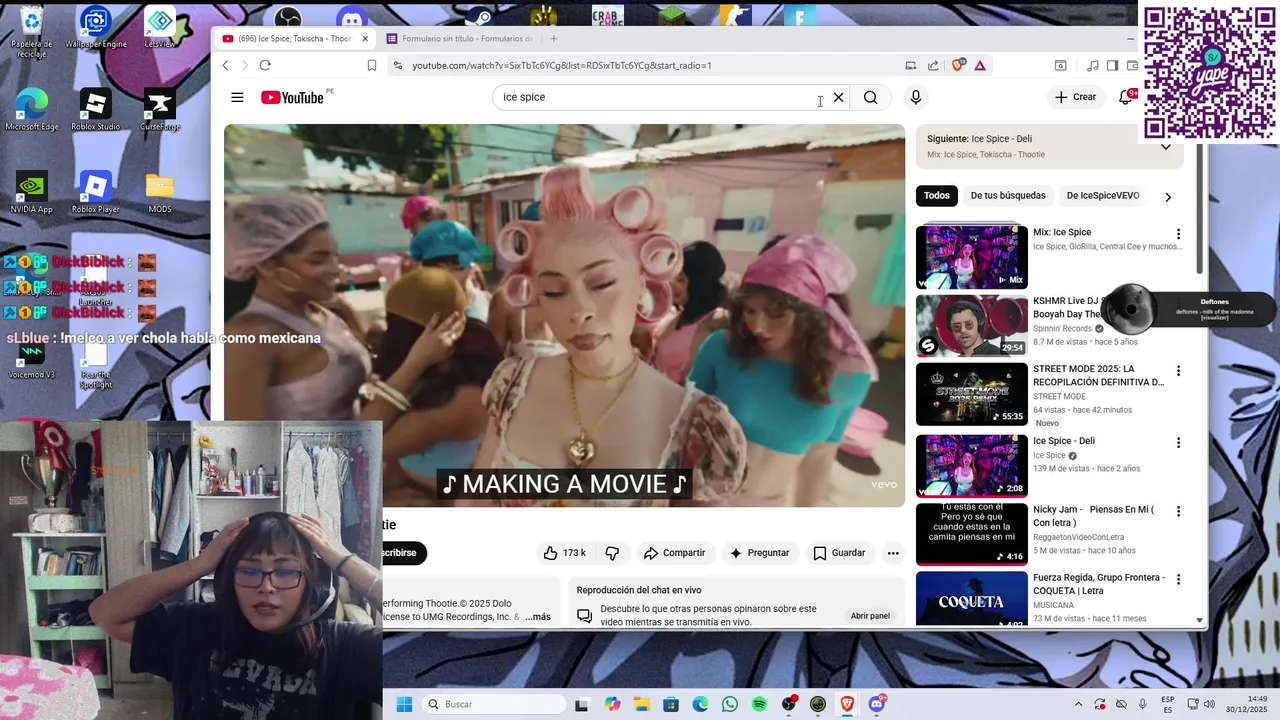Image resolution: width=1280 pixels, height=720 pixels.
Task: Click the browser address bar URL
Action: pyautogui.click(x=562, y=65)
